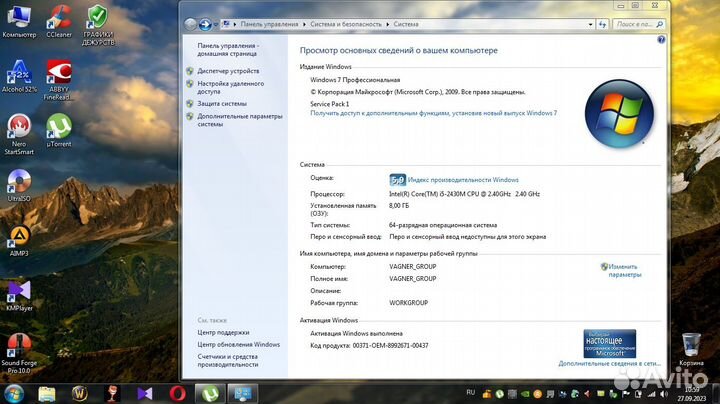The width and height of the screenshot is (720, 404).
Task: Click the µTorrent tray icon
Action: click(x=500, y=394)
